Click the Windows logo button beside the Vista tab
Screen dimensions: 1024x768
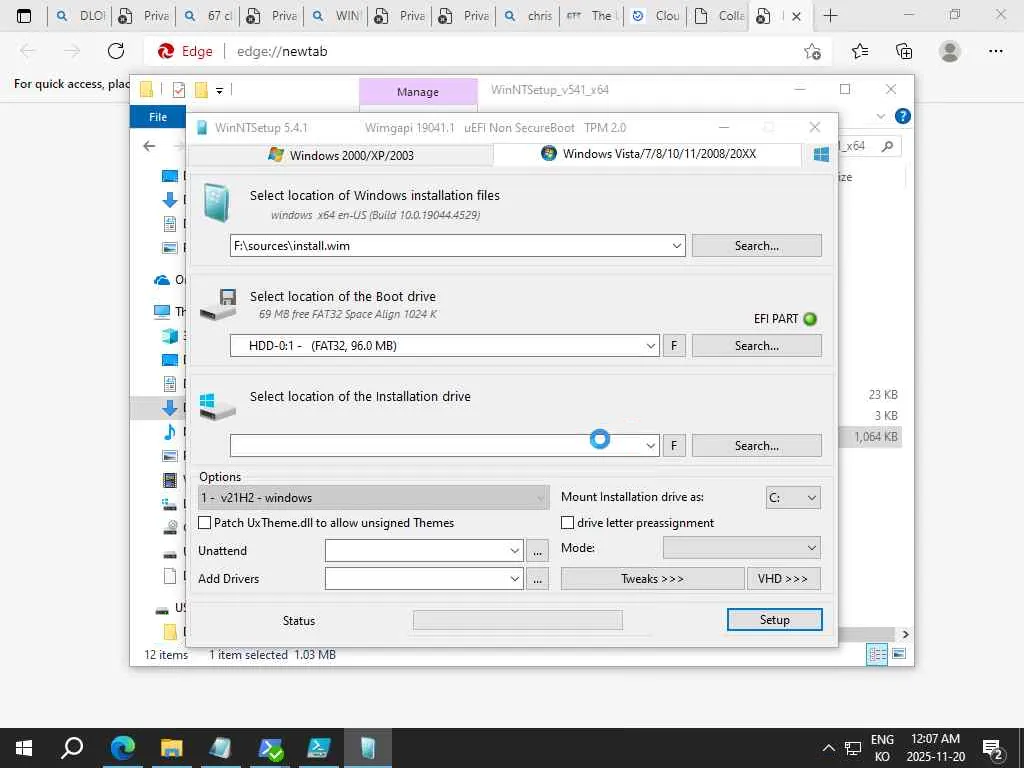(821, 154)
